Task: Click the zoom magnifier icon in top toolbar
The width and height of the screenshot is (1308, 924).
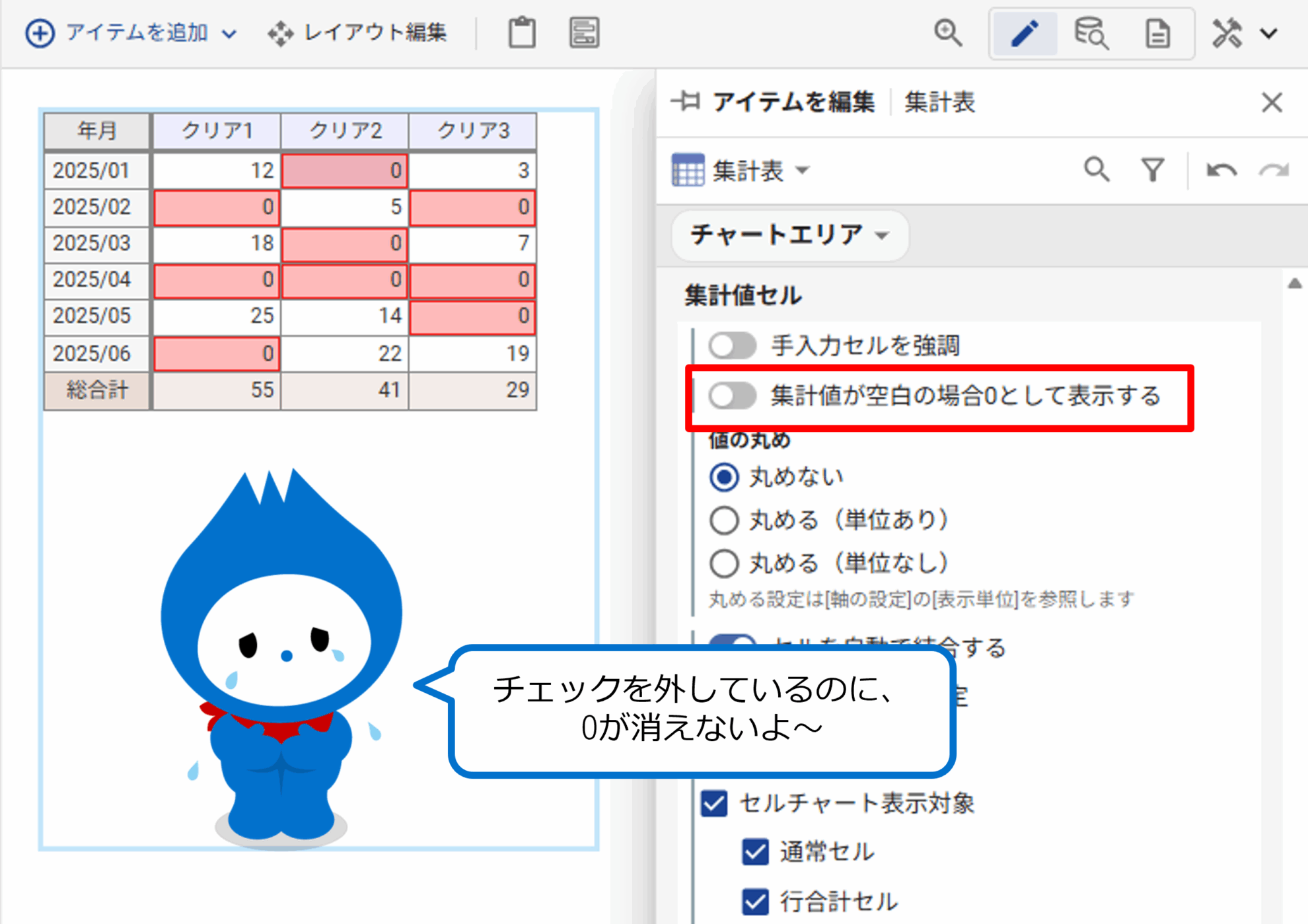Action: pyautogui.click(x=948, y=32)
